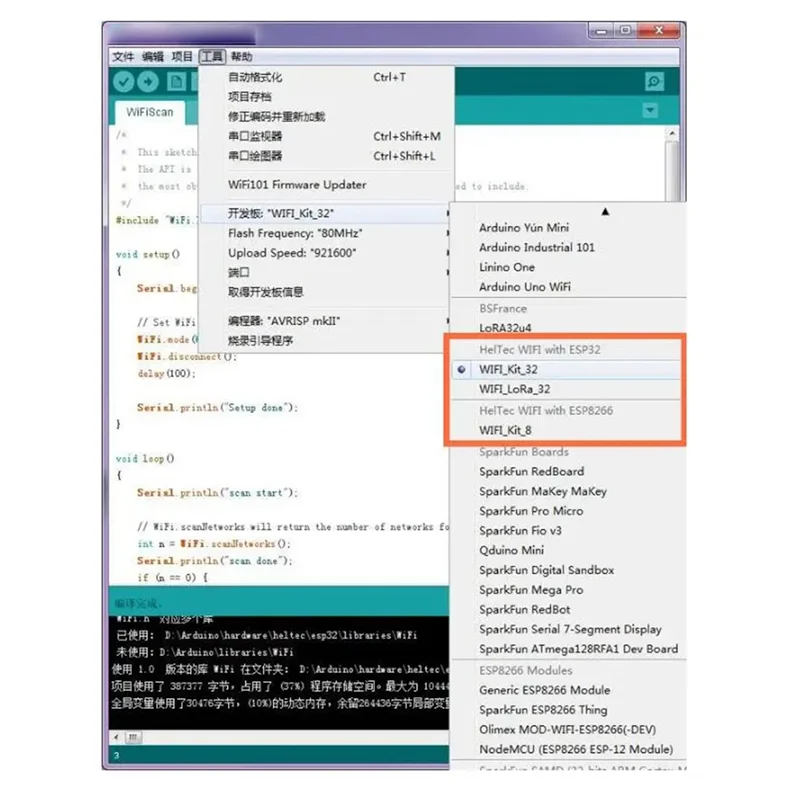The width and height of the screenshot is (800, 800).
Task: Select SparkFun RedBot board
Action: tap(568, 610)
